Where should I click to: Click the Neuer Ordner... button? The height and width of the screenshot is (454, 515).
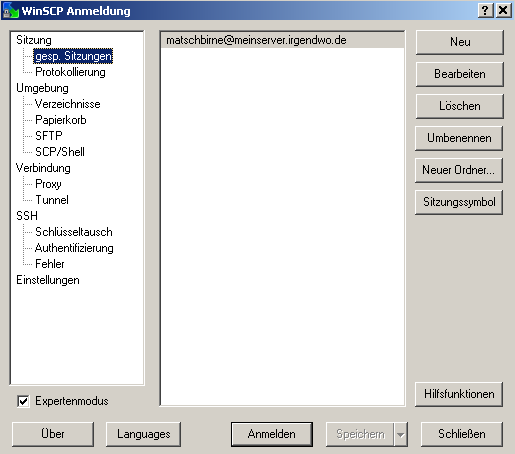(x=459, y=170)
